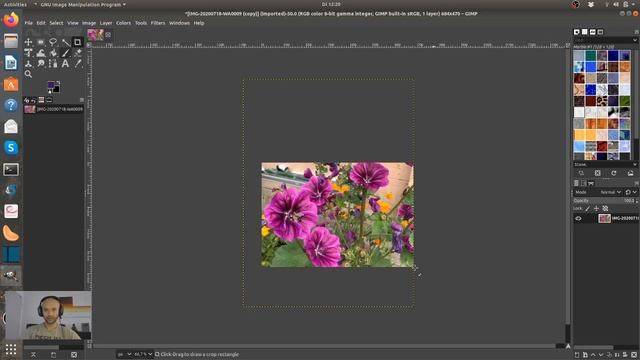640x360 pixels.
Task: Switch to Layers tab in layers dock
Action: pyautogui.click(x=576, y=183)
